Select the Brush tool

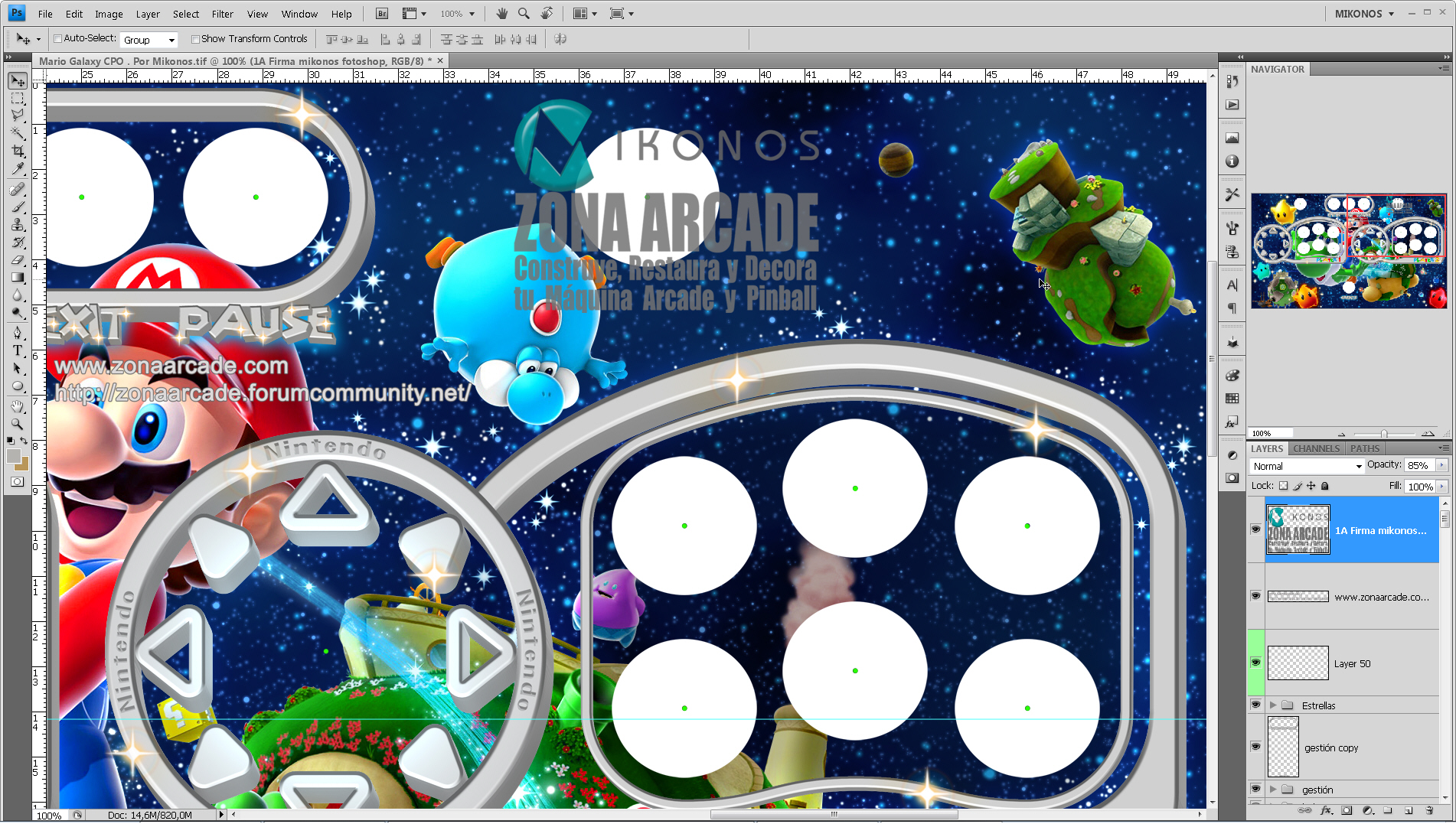[18, 207]
